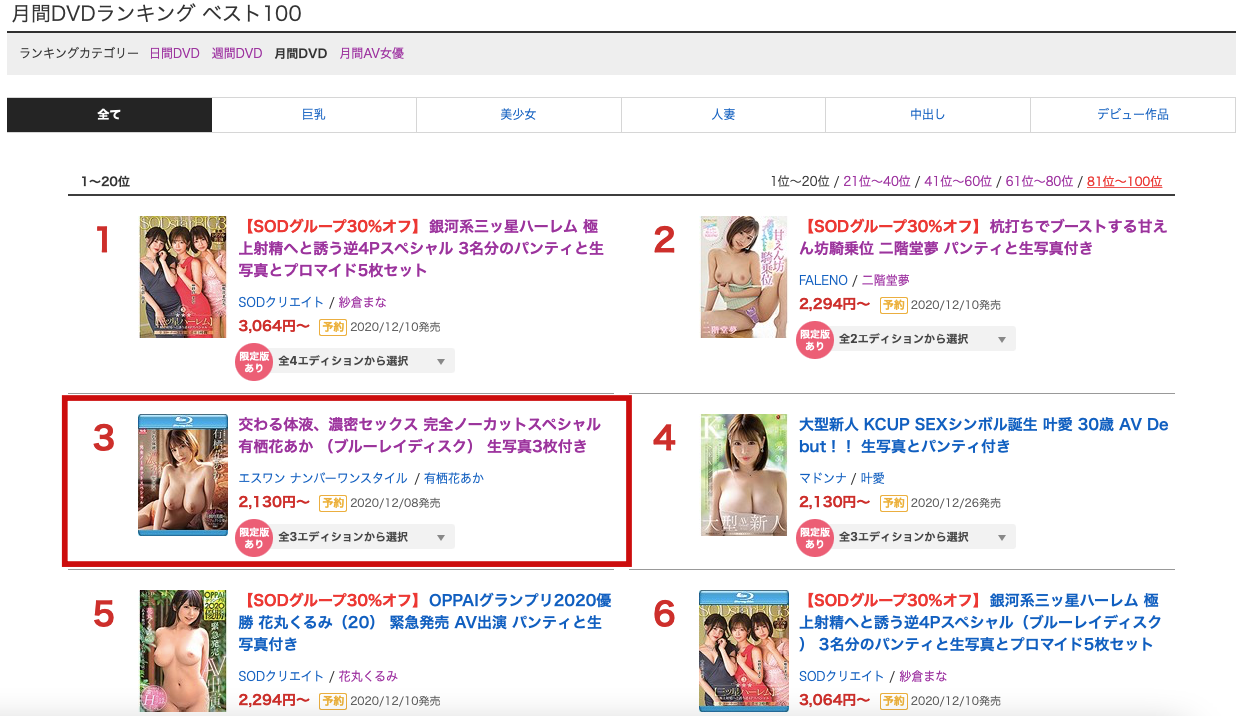Click the rank 1 product title link

coord(421,248)
